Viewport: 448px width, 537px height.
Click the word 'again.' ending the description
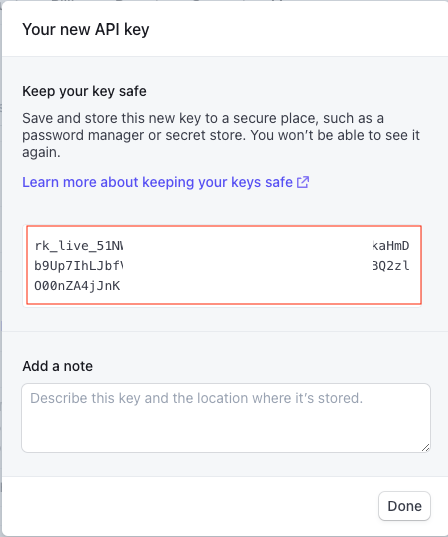41,152
